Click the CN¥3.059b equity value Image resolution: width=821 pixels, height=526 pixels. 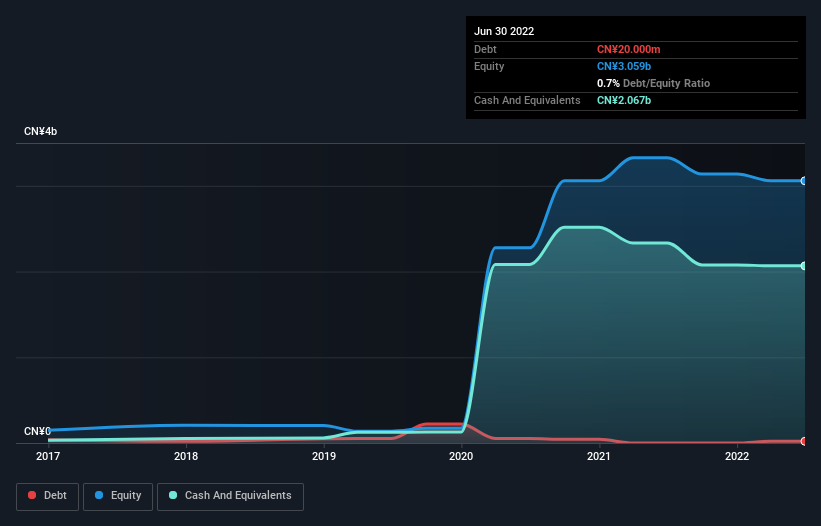624,66
